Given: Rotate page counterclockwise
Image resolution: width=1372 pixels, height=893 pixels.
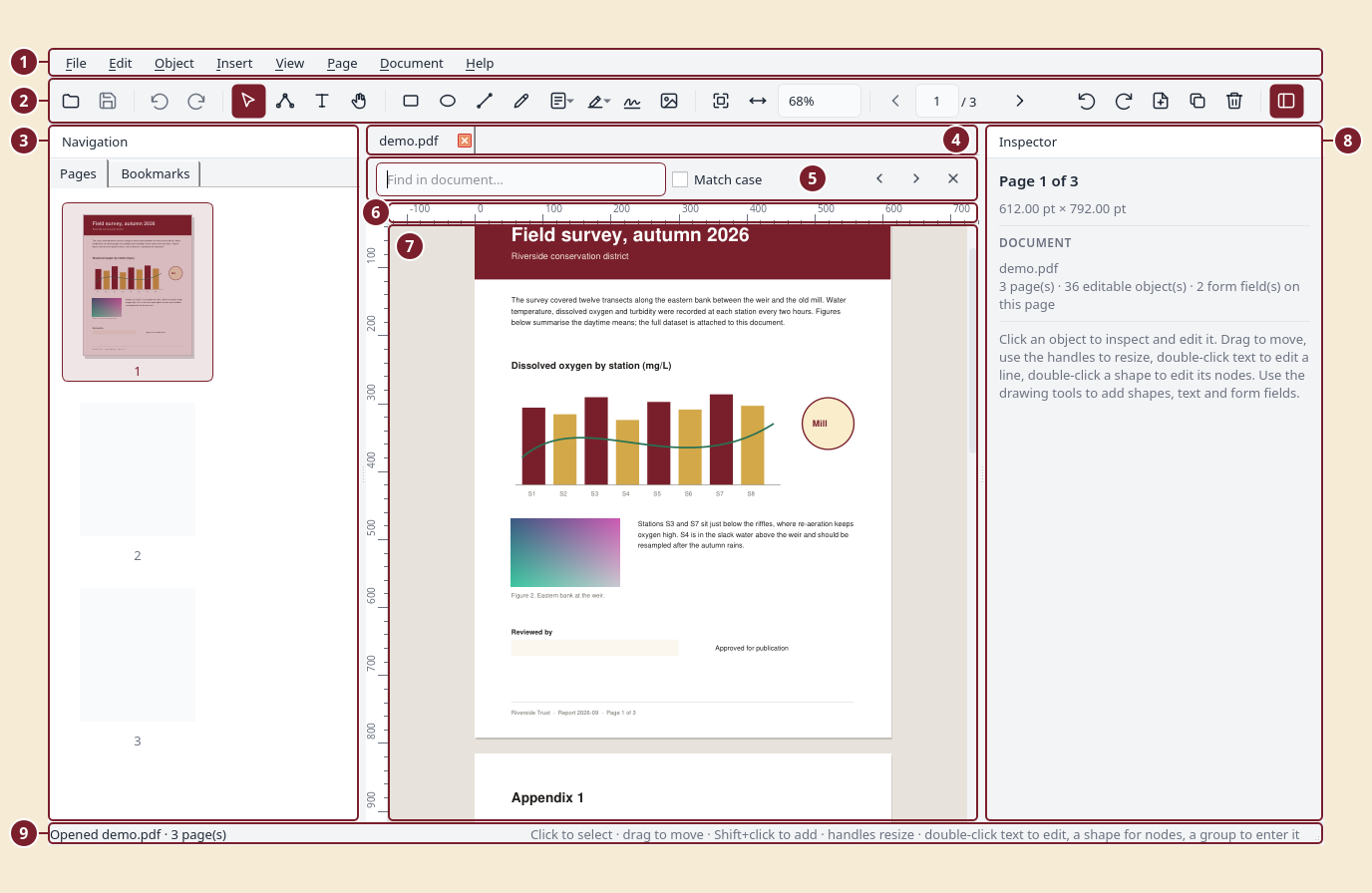Looking at the screenshot, I should pyautogui.click(x=1087, y=101).
